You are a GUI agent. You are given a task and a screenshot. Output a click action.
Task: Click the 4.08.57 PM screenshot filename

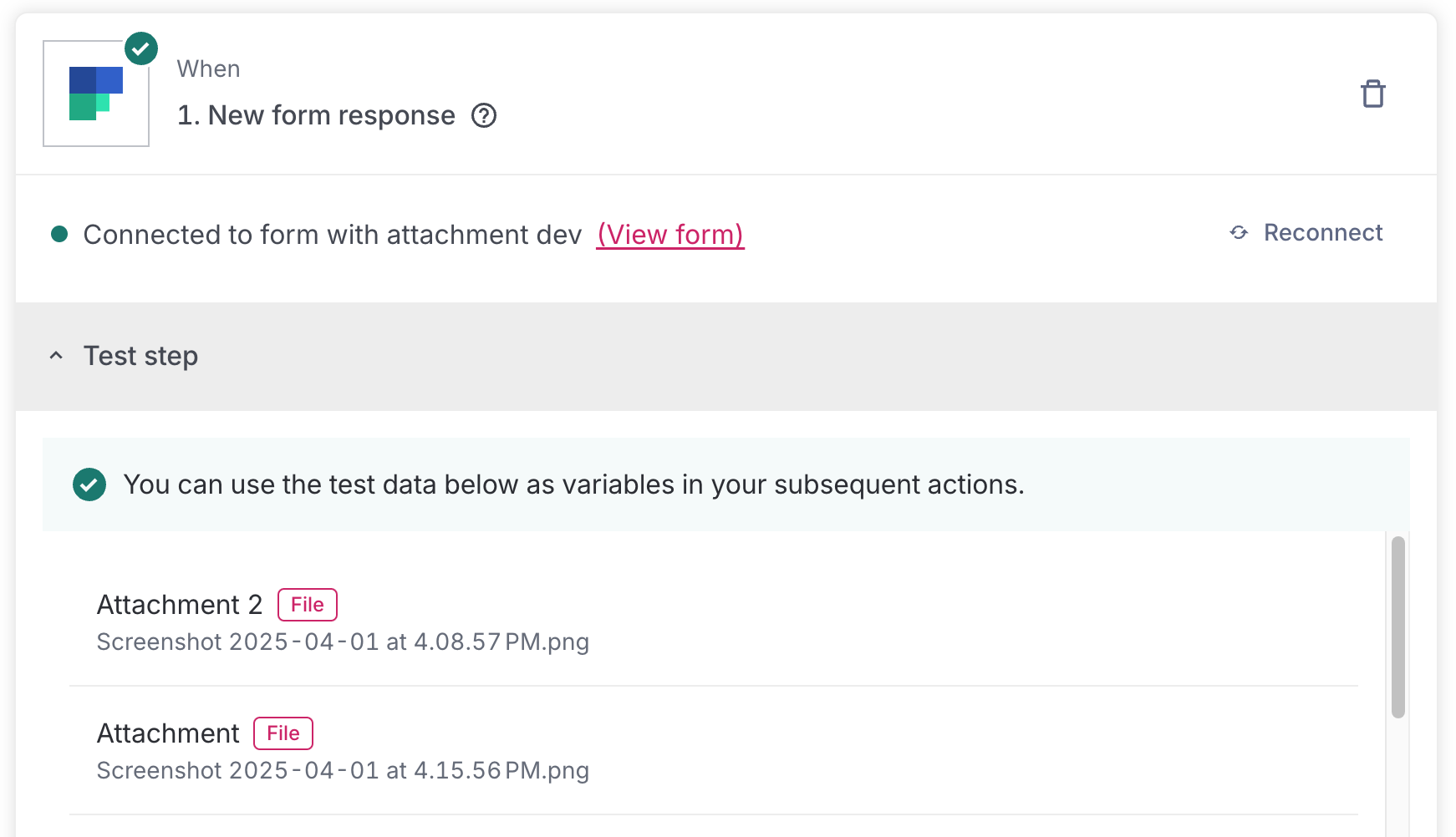coord(343,642)
